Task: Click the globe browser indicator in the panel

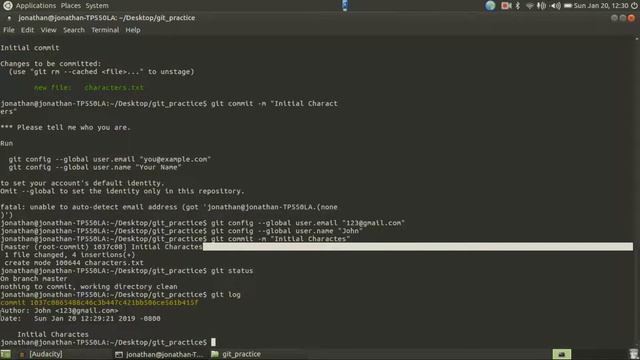Action: tap(490, 5)
